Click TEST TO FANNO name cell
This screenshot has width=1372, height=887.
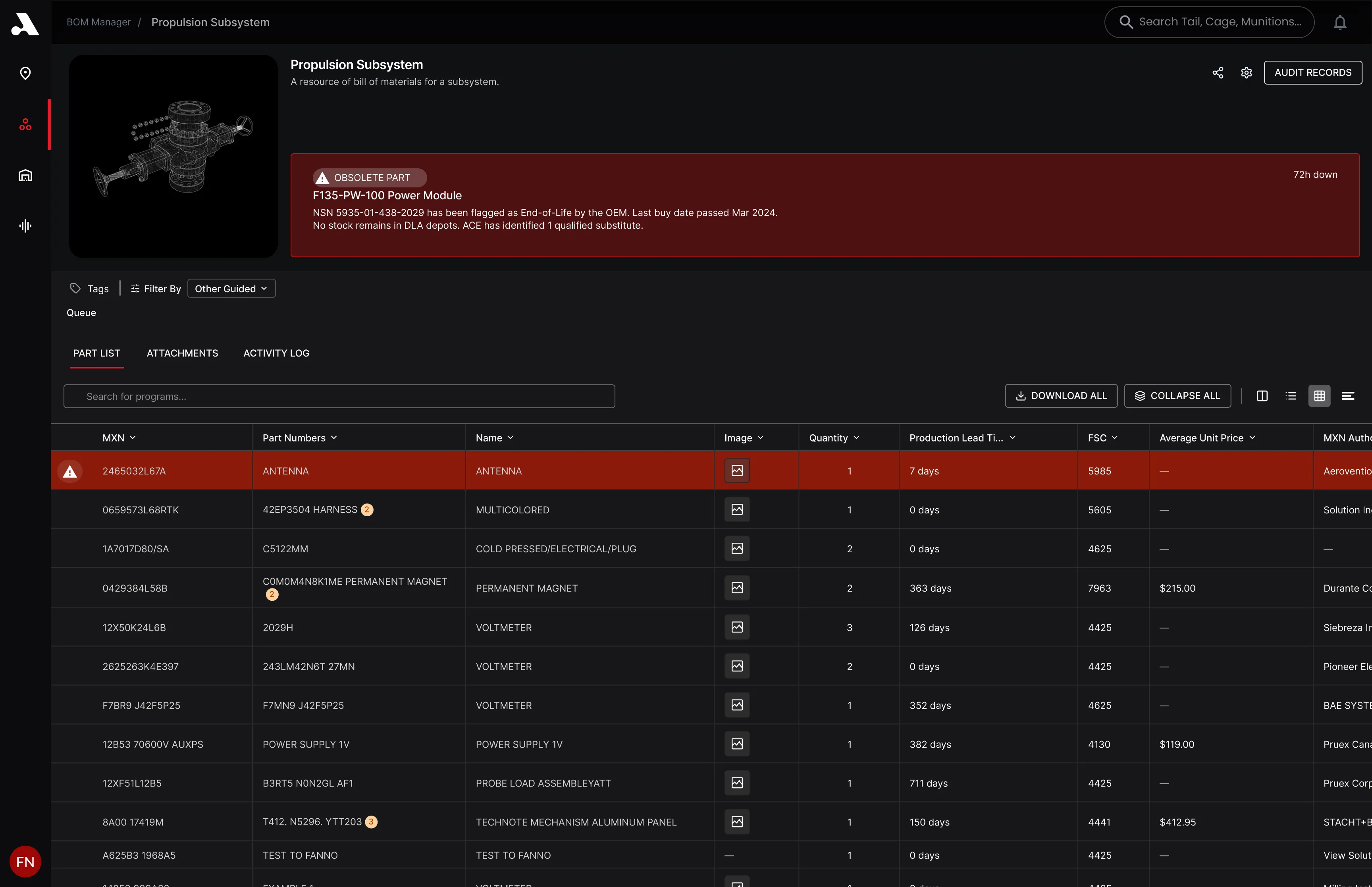click(x=513, y=855)
